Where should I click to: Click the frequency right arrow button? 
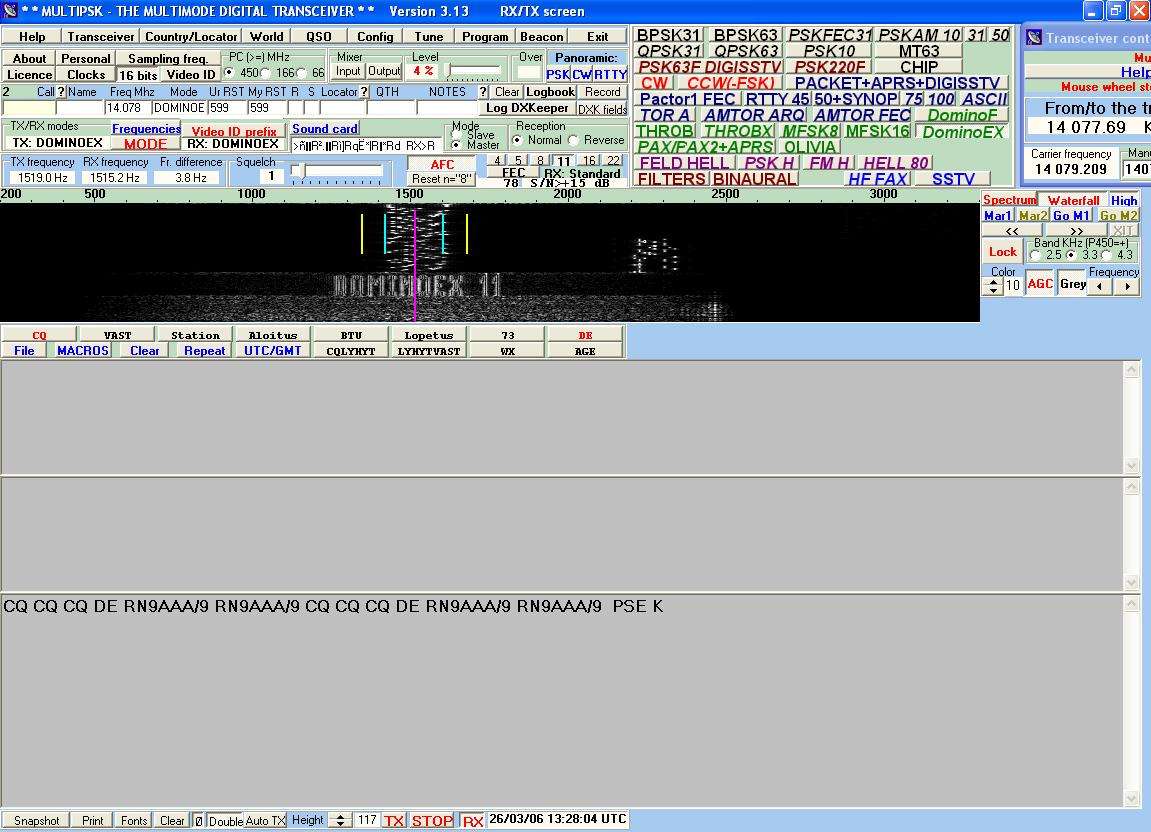pyautogui.click(x=1127, y=286)
